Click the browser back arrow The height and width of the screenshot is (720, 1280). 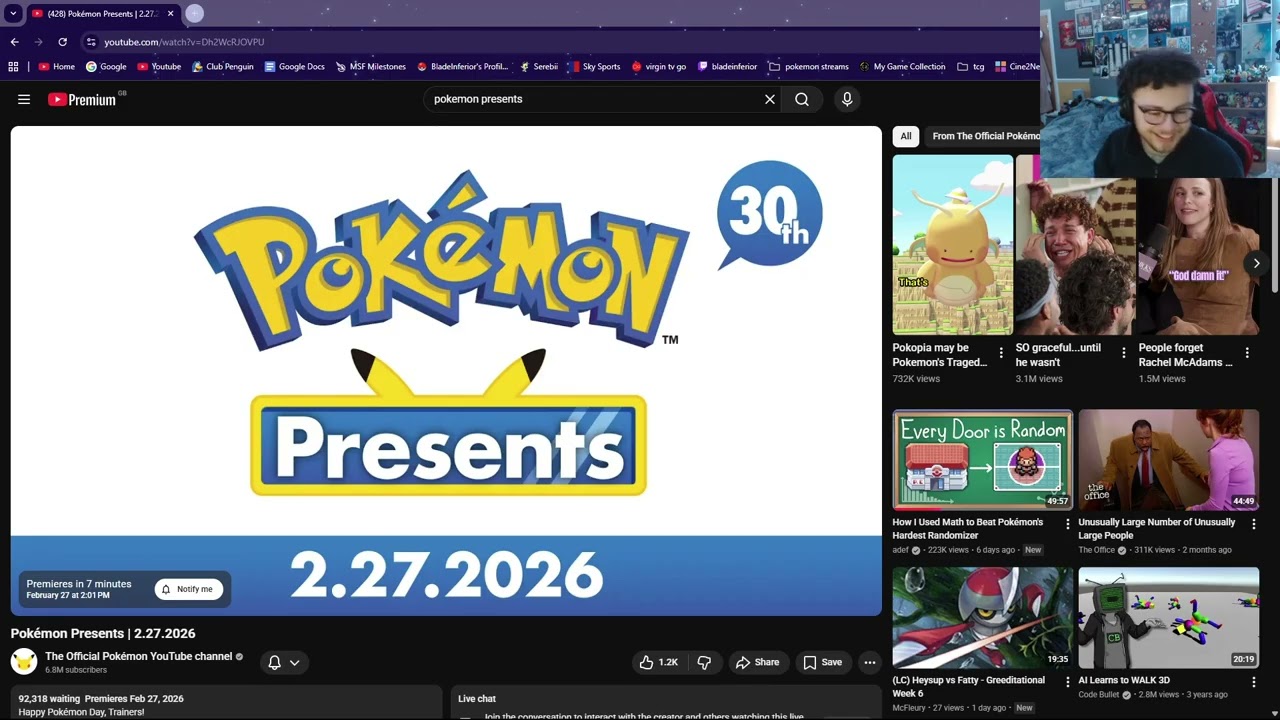pyautogui.click(x=14, y=42)
